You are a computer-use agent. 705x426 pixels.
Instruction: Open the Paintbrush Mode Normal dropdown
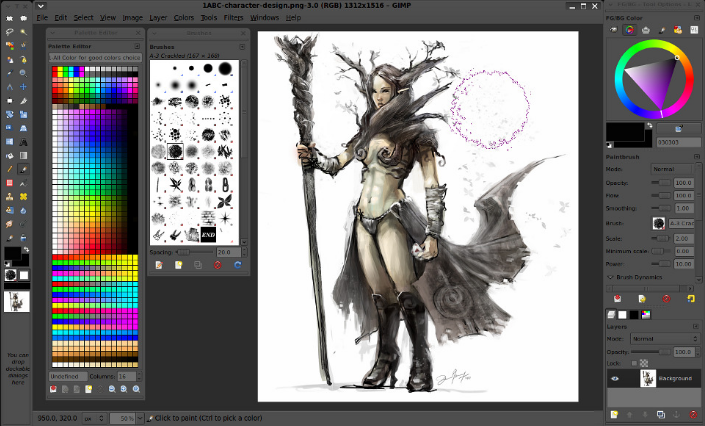[x=672, y=169]
